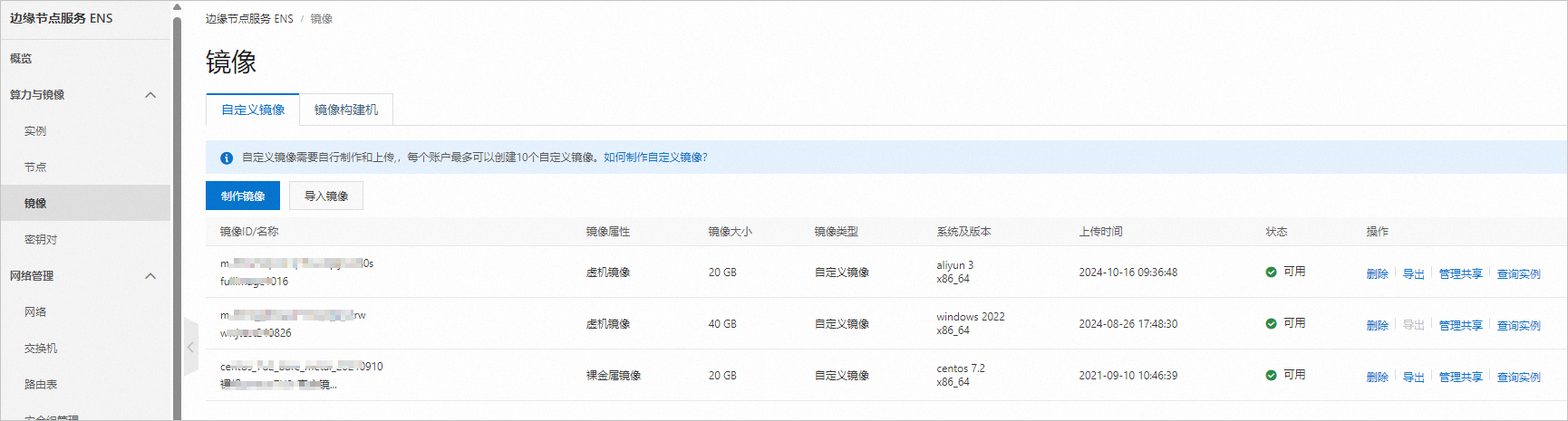The width and height of the screenshot is (1568, 421).
Task: Click 查询实例 for the aliyun 3 image
Action: [x=1519, y=273]
